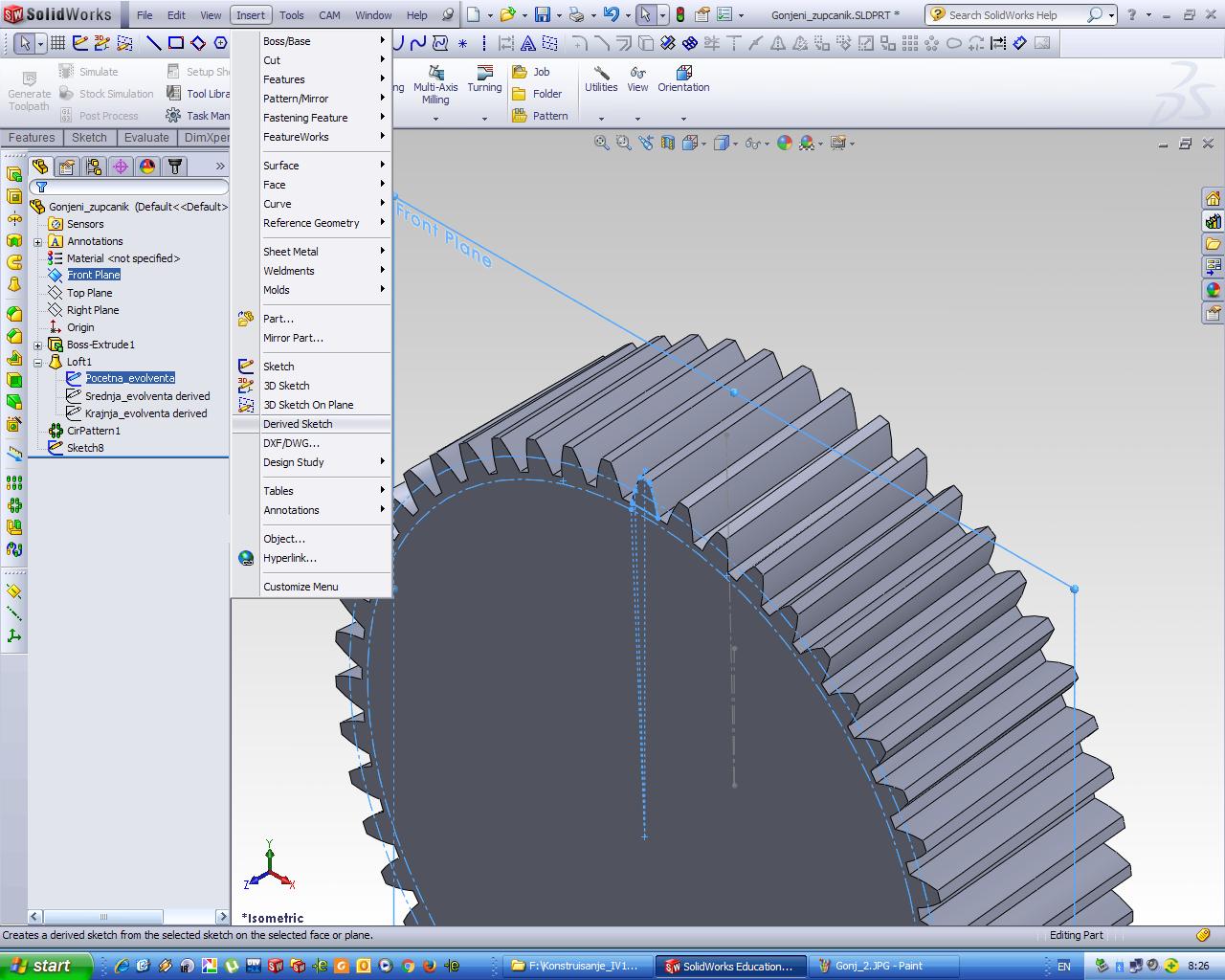Open F:\Konstruisanje folder from taskbar
The width and height of the screenshot is (1225, 980).
point(579,966)
